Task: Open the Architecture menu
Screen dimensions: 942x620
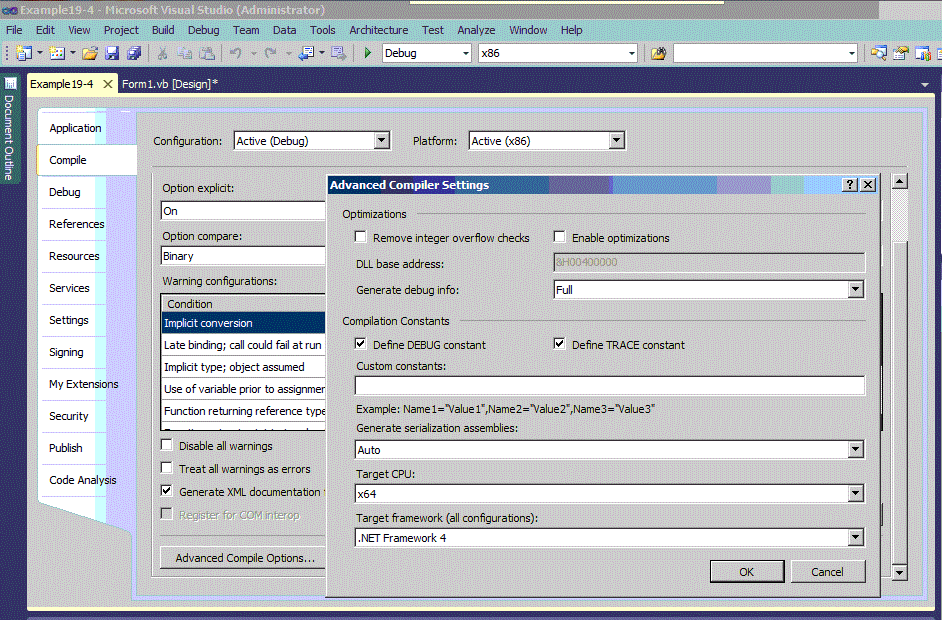Action: point(378,30)
